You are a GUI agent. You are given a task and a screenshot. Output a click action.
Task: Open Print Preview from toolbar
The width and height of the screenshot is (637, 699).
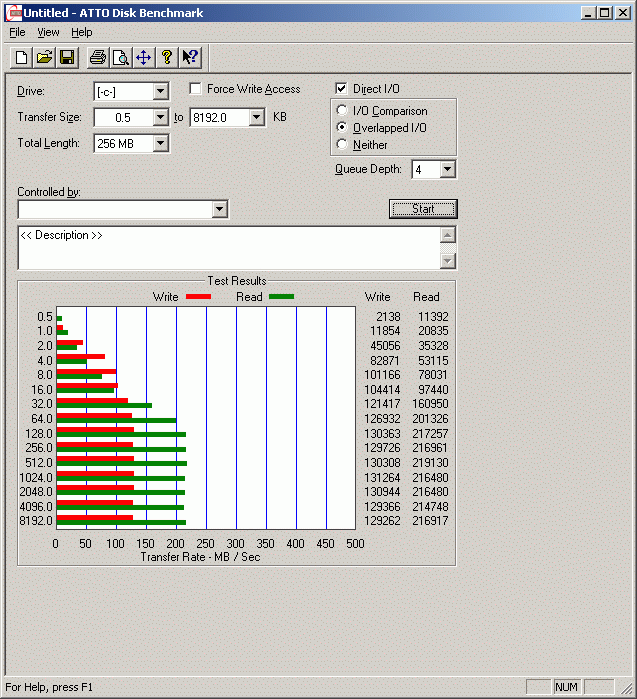click(121, 58)
